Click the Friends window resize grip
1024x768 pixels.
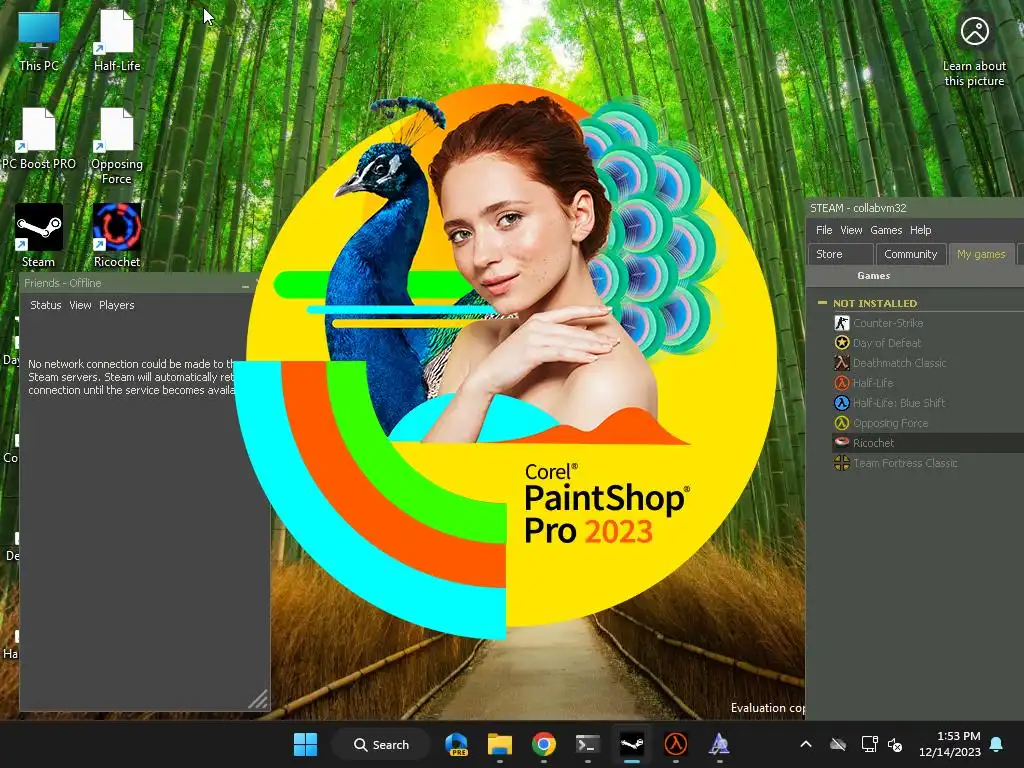pyautogui.click(x=259, y=699)
